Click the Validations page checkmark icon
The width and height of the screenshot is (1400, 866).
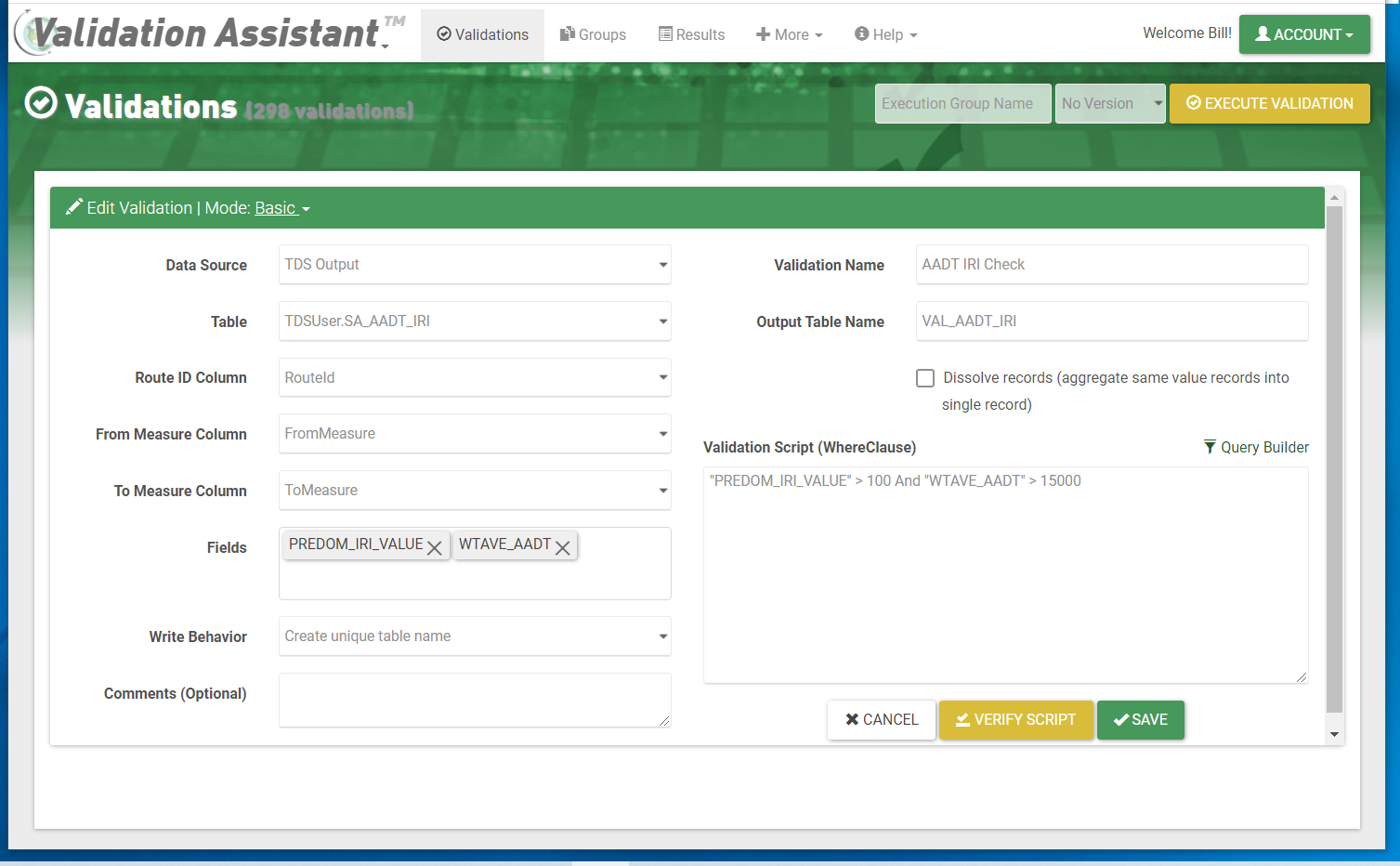point(41,103)
